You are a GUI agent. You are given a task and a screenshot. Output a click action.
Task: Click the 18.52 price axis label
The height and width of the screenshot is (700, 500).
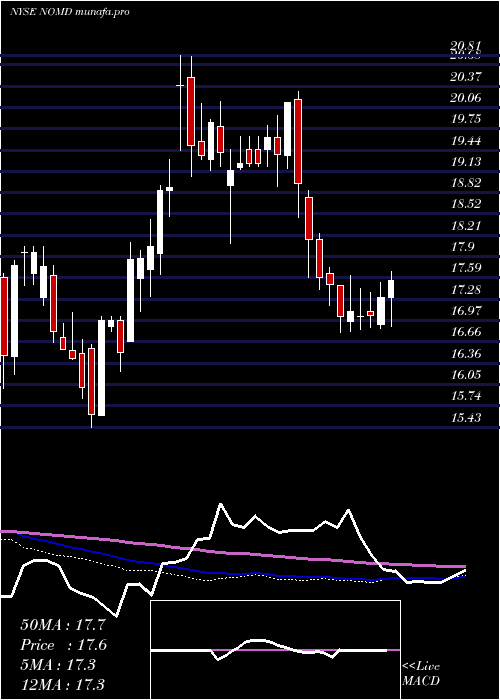click(466, 204)
